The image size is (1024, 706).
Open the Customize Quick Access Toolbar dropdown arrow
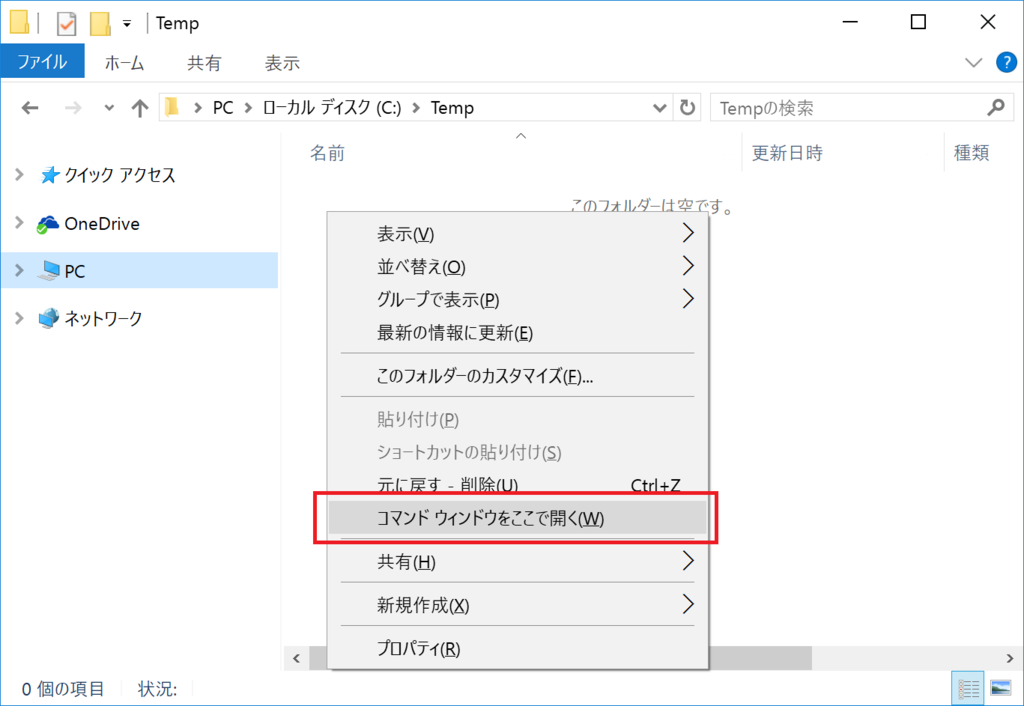click(x=127, y=24)
